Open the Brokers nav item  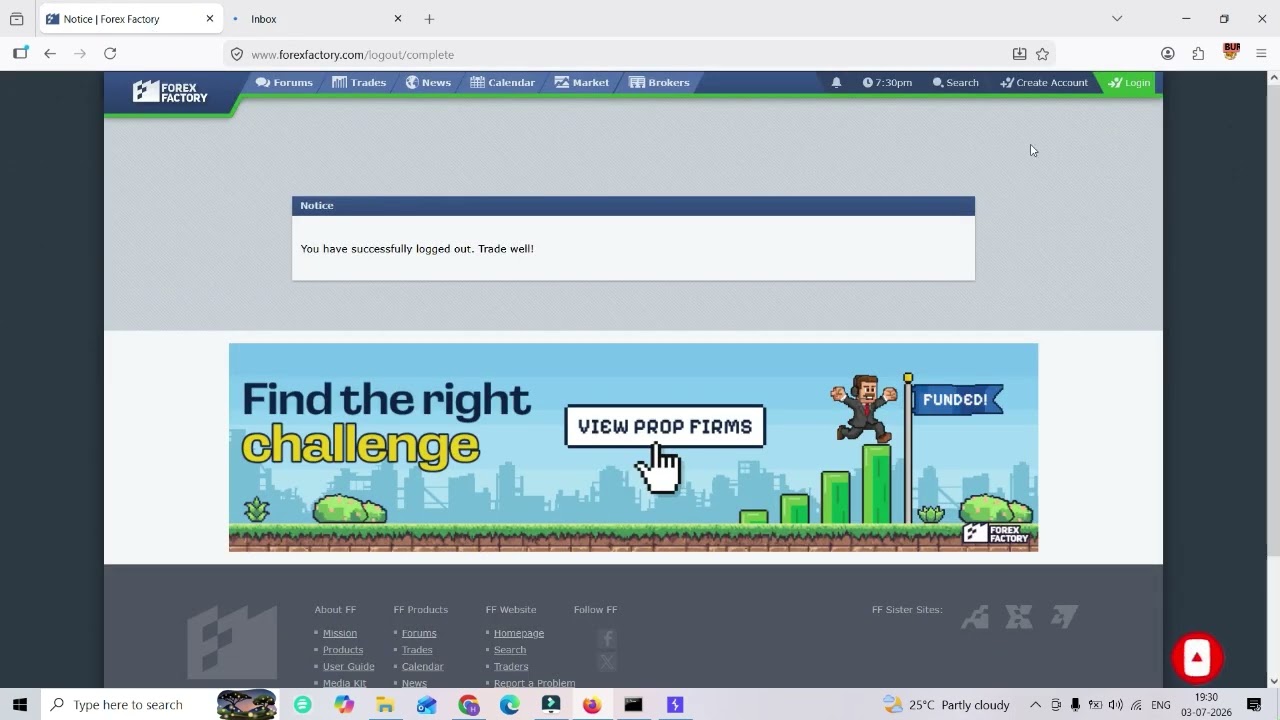tap(659, 82)
